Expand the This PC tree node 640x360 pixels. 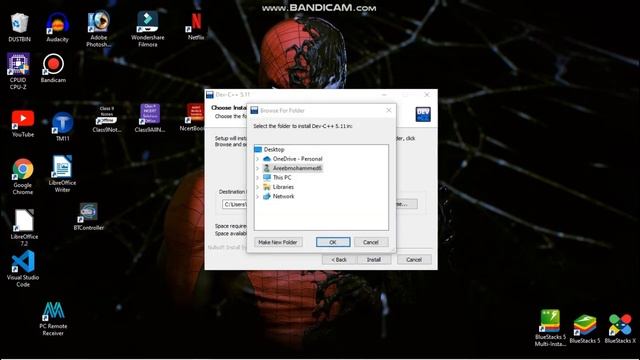(x=258, y=178)
